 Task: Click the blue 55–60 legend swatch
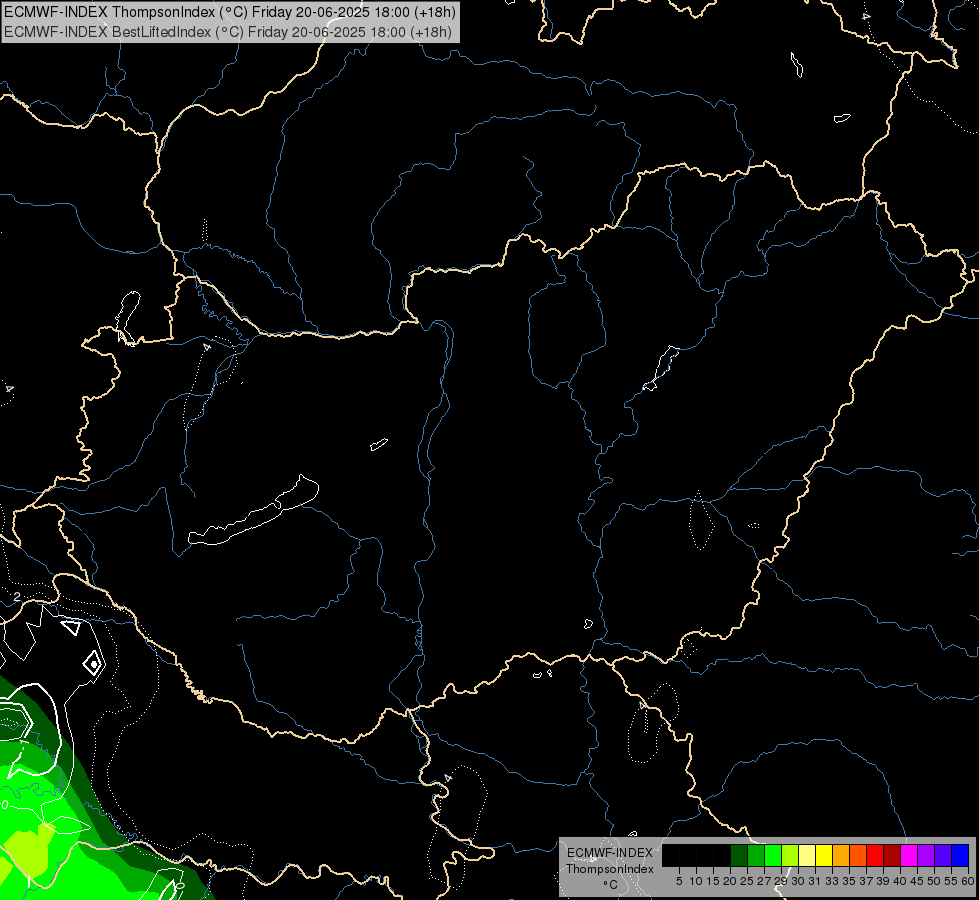[960, 855]
